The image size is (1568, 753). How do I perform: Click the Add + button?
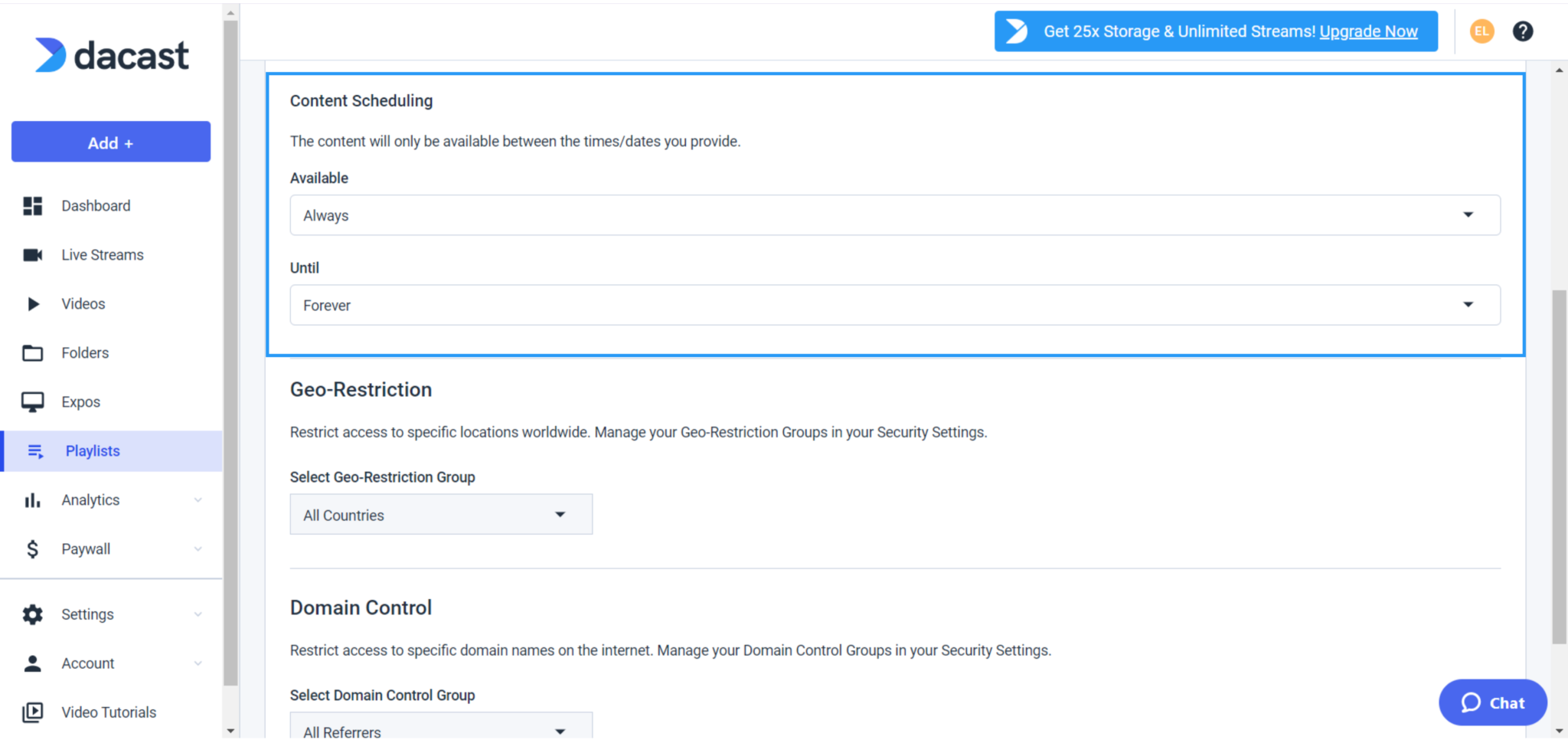coord(110,142)
